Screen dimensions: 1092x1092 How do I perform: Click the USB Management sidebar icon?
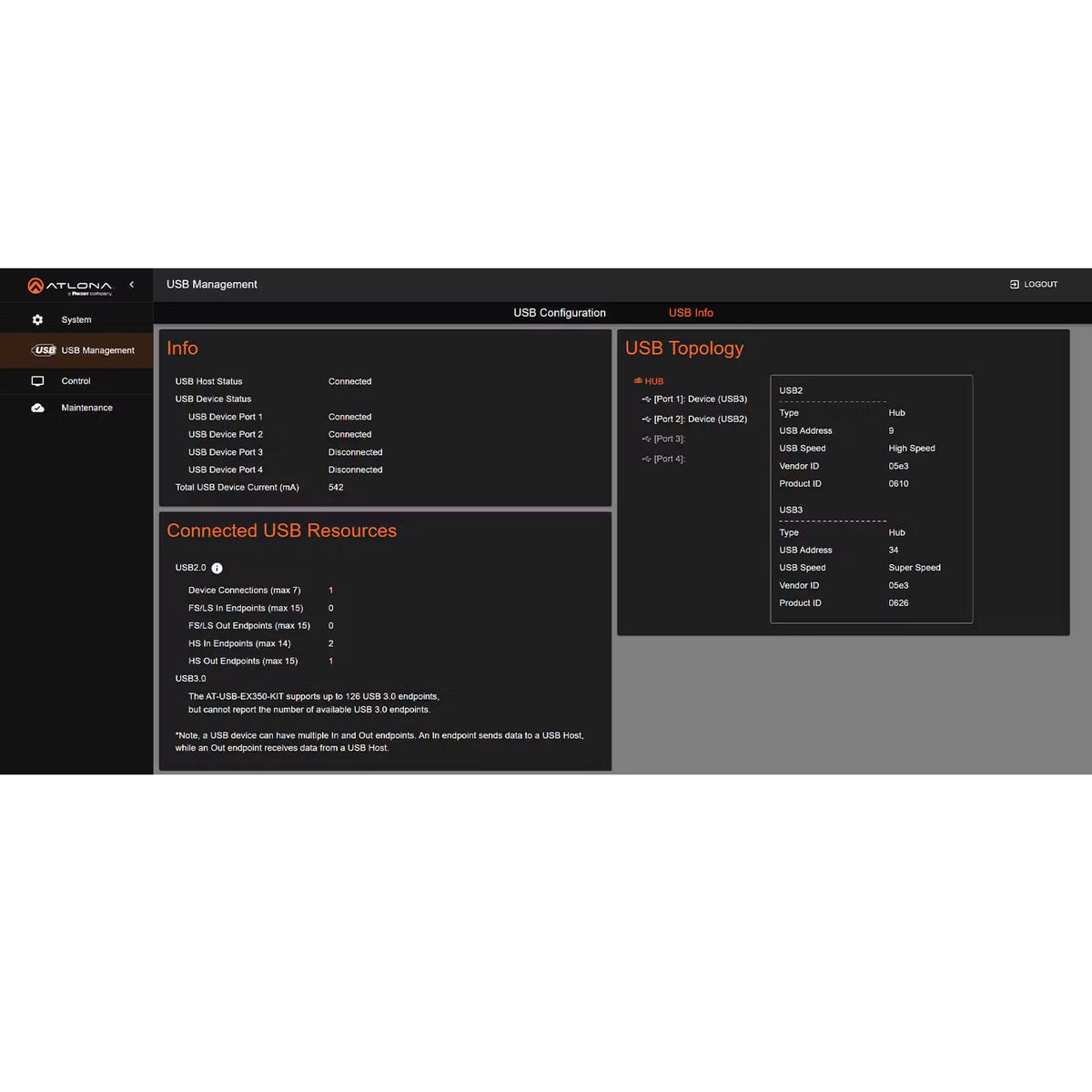[x=44, y=350]
